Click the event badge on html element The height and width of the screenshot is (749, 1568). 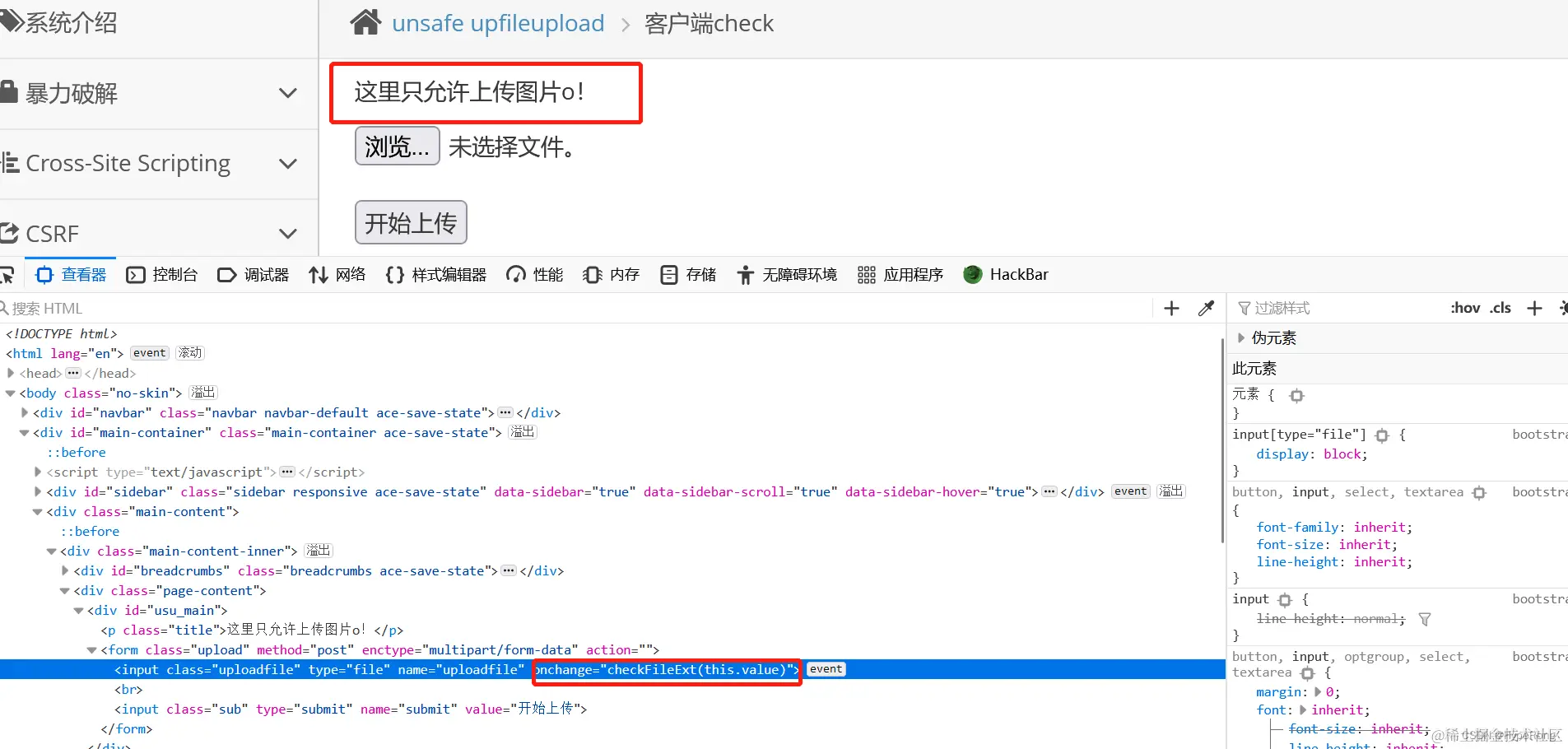tap(150, 353)
